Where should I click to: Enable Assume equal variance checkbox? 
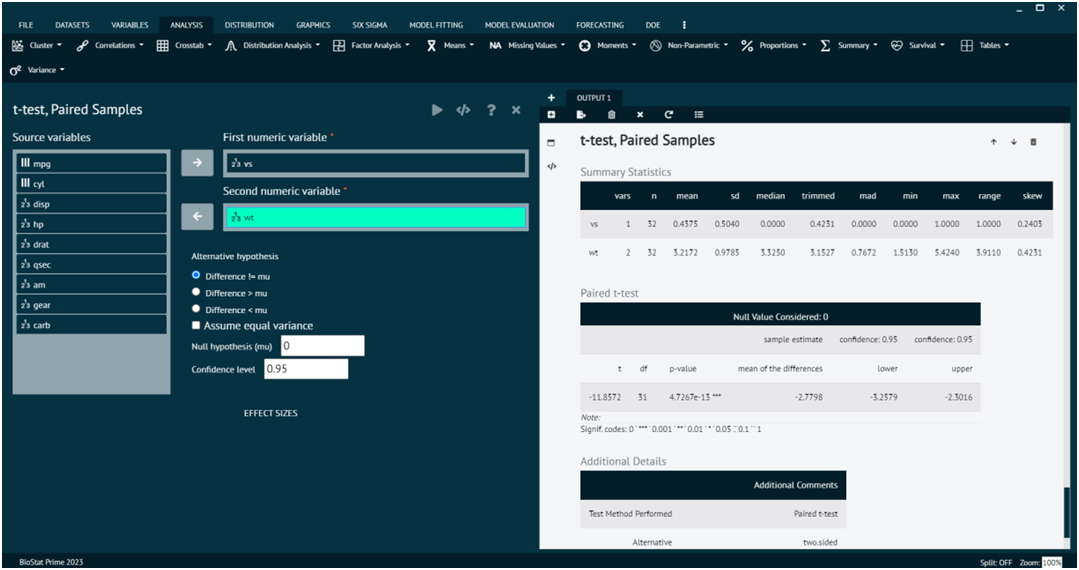click(197, 326)
